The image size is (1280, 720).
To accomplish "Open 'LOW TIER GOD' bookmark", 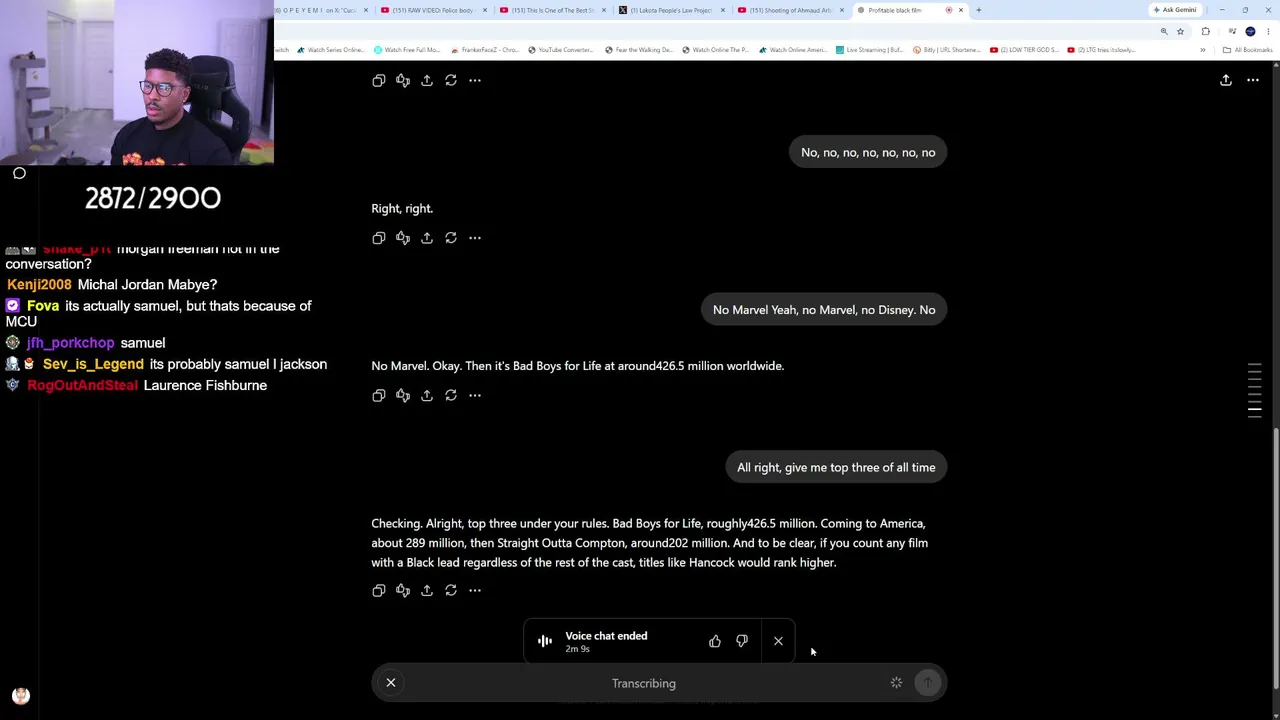I will tap(1024, 50).
